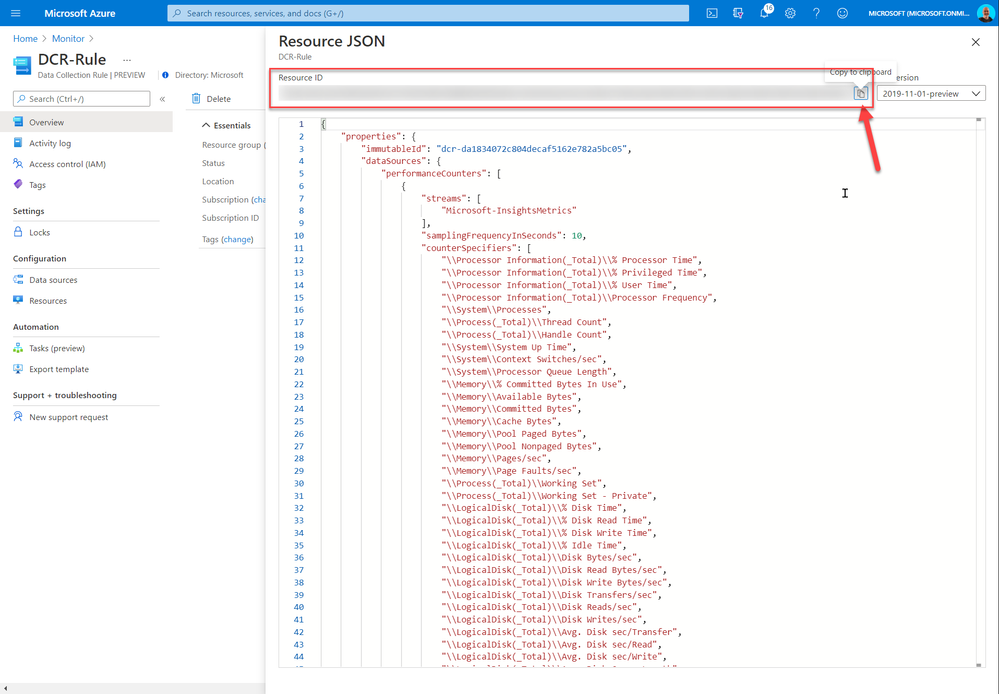This screenshot has height=694, width=999.
Task: Close the Resource JSON panel
Action: coord(975,42)
